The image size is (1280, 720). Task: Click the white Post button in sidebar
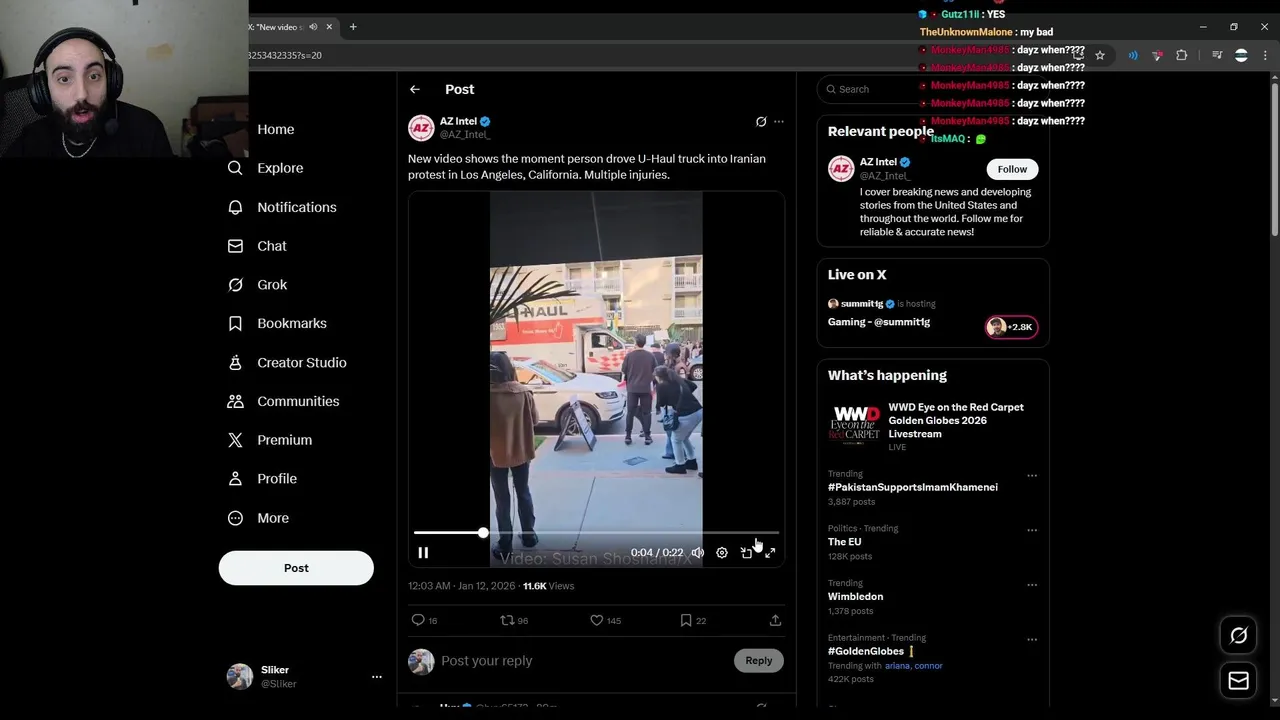coord(296,568)
